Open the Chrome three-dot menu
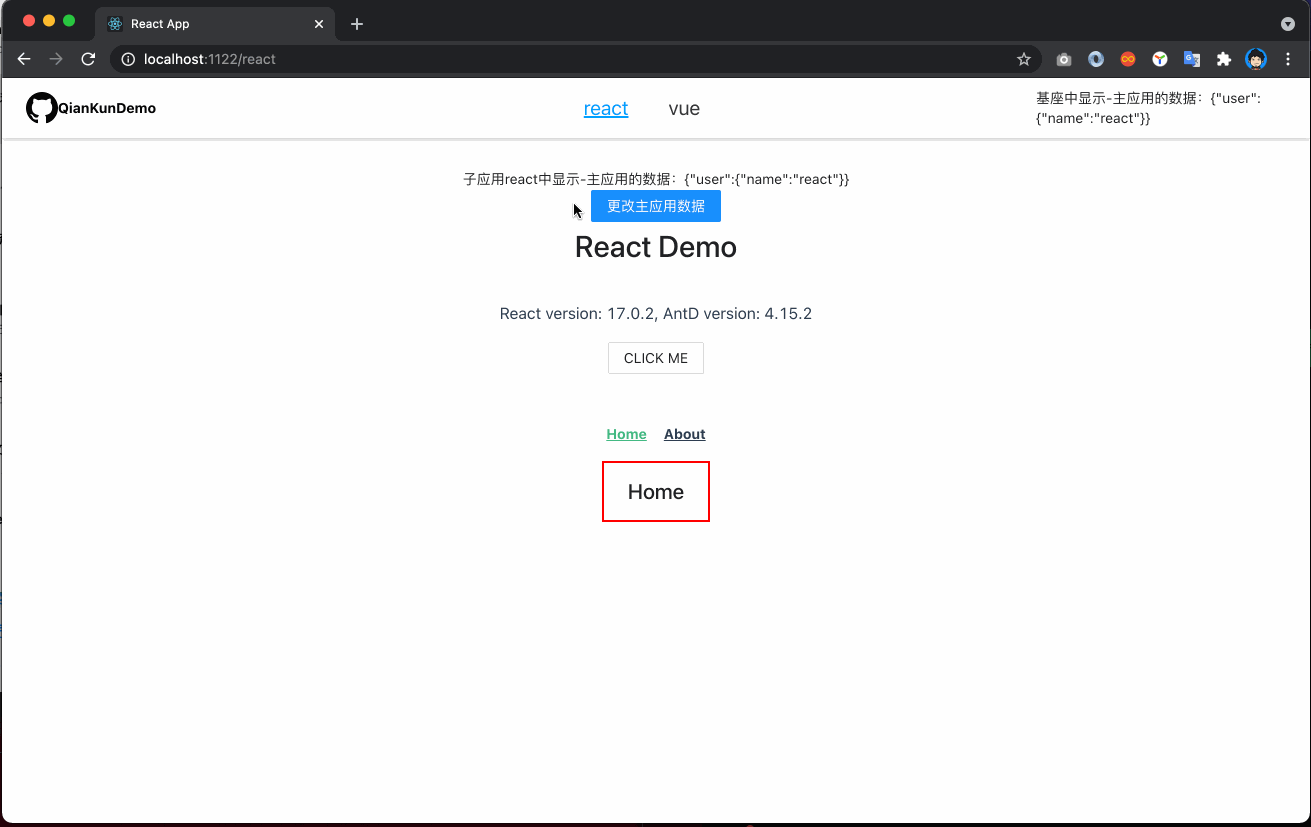The height and width of the screenshot is (827, 1311). [x=1288, y=59]
